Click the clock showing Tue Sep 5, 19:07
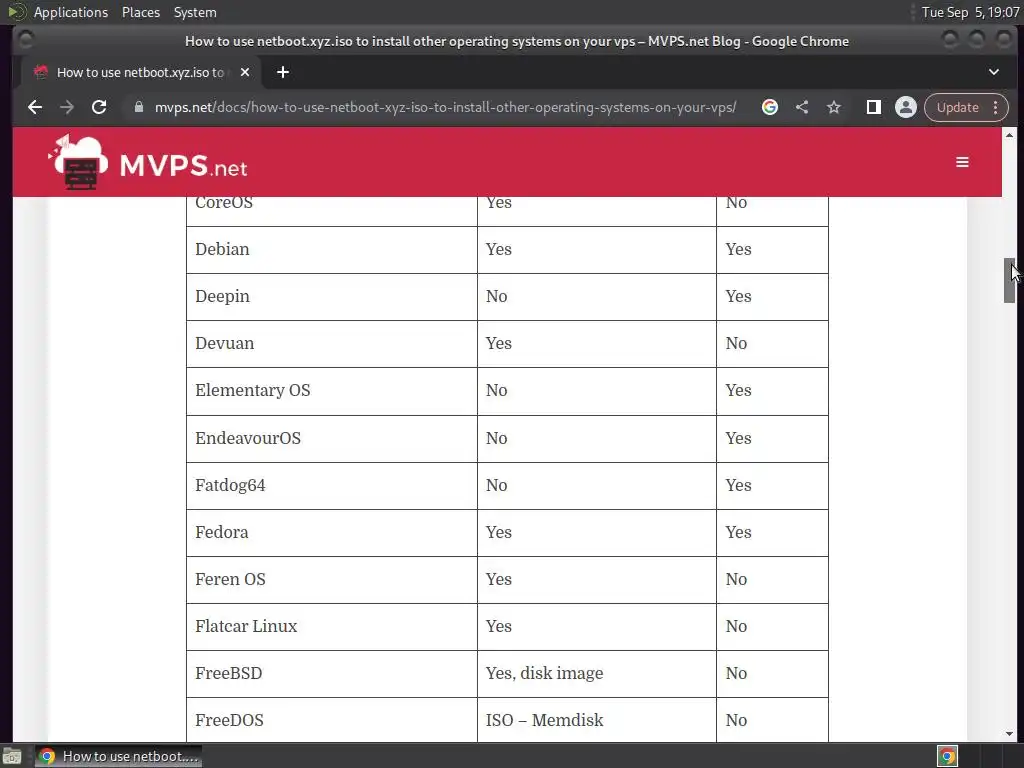 [x=970, y=12]
